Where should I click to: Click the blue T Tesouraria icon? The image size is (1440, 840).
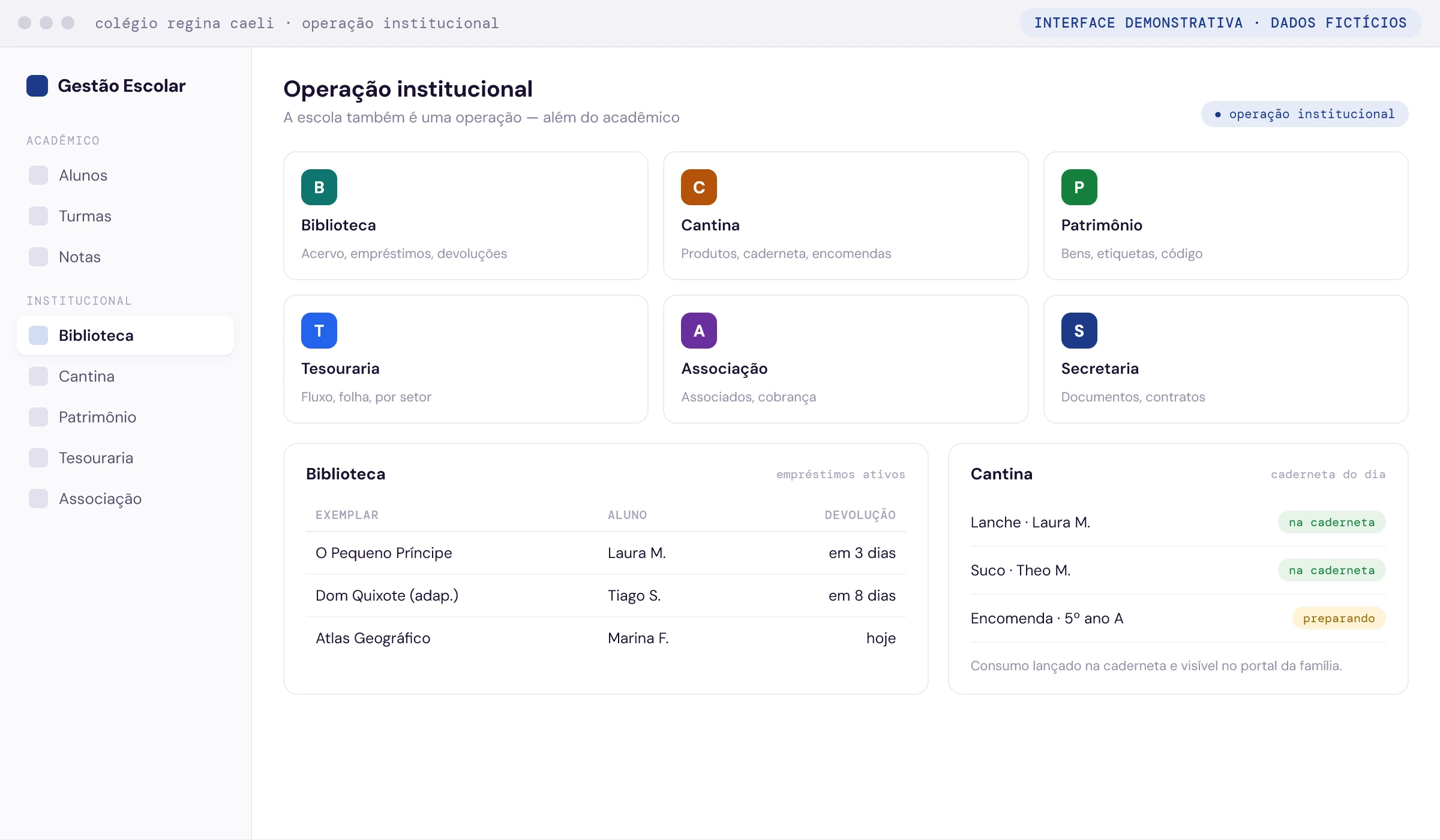[319, 331]
